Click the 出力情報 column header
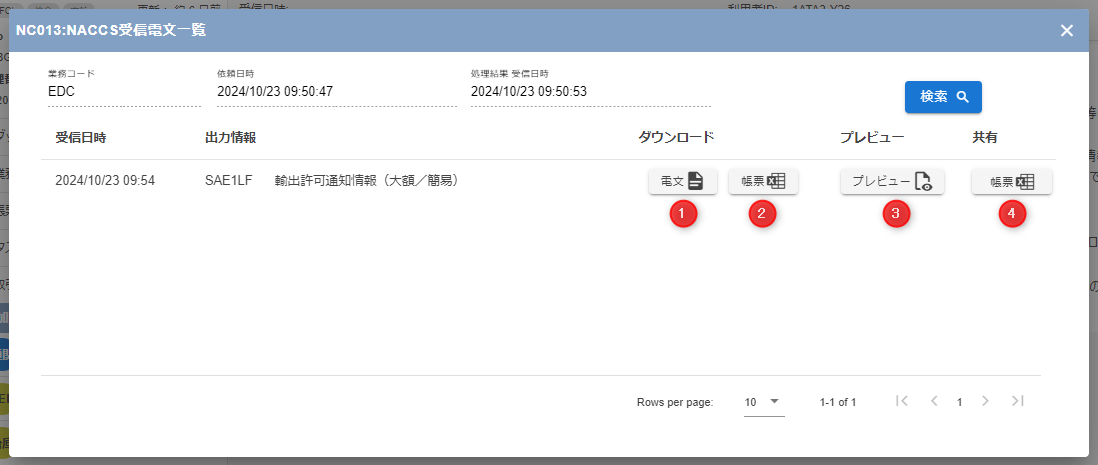Image resolution: width=1098 pixels, height=465 pixels. 231,138
